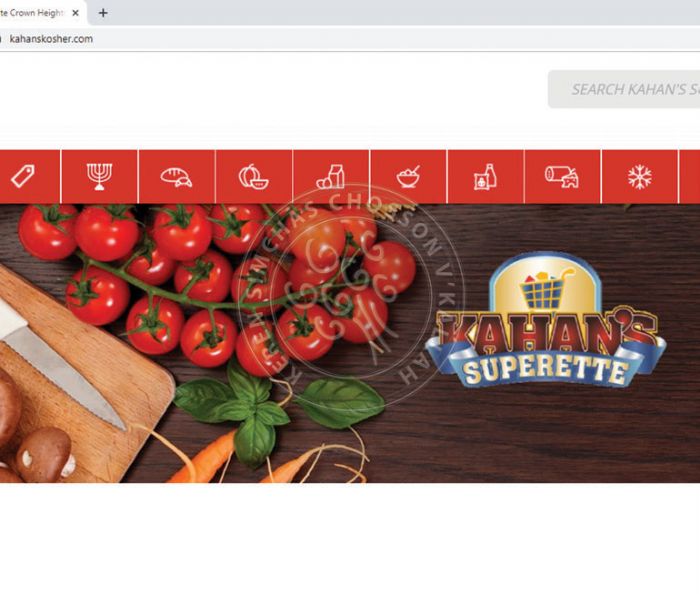Open a new browser tab

103,13
